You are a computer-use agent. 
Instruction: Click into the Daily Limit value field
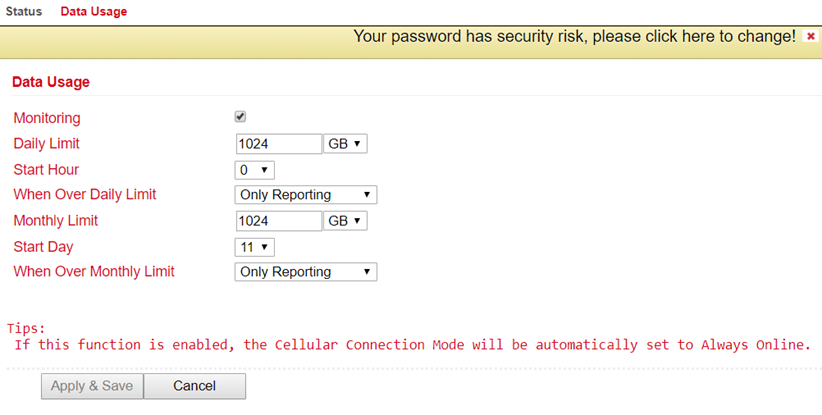pyautogui.click(x=278, y=144)
